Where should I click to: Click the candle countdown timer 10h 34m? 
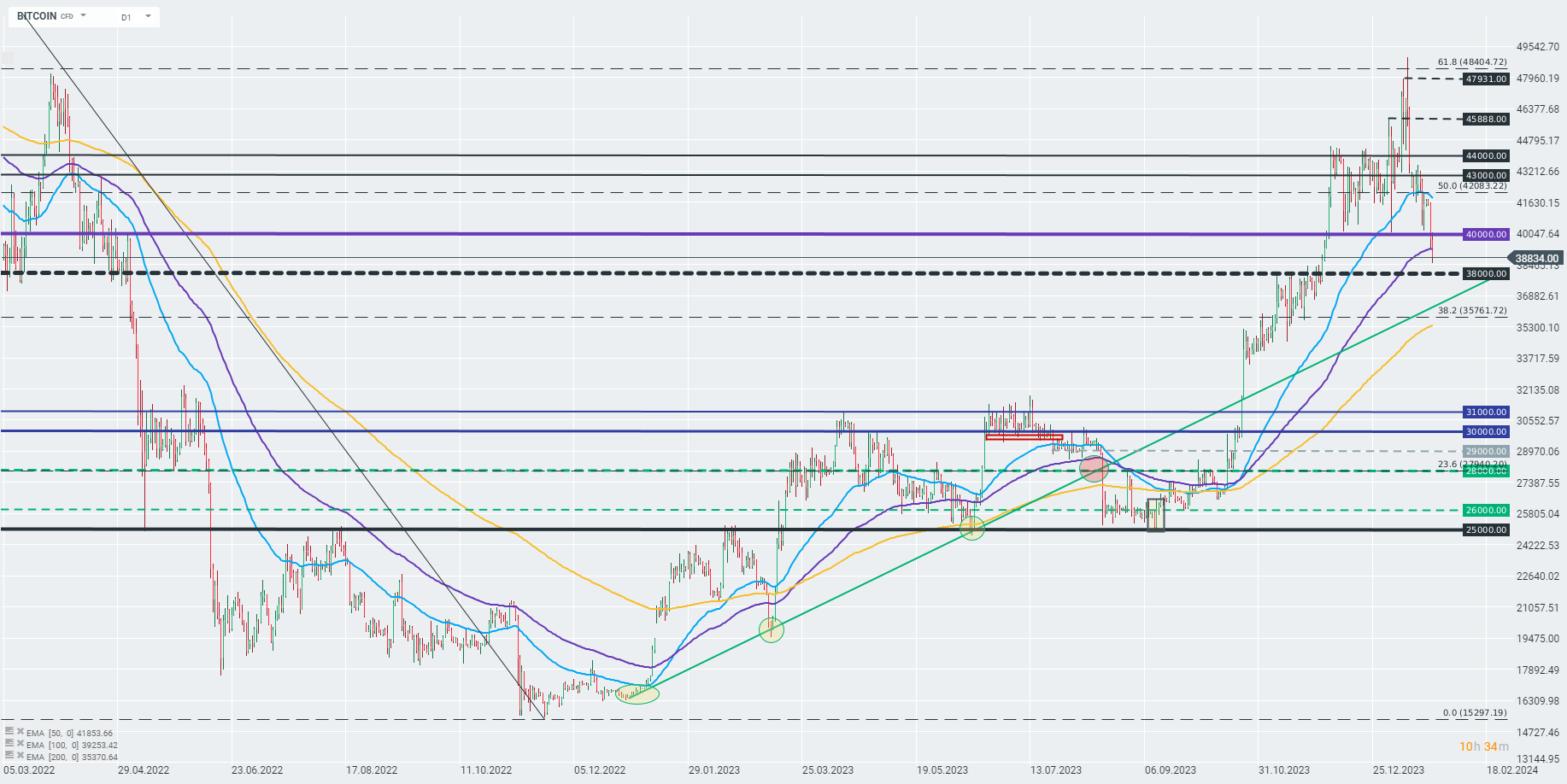1484,746
